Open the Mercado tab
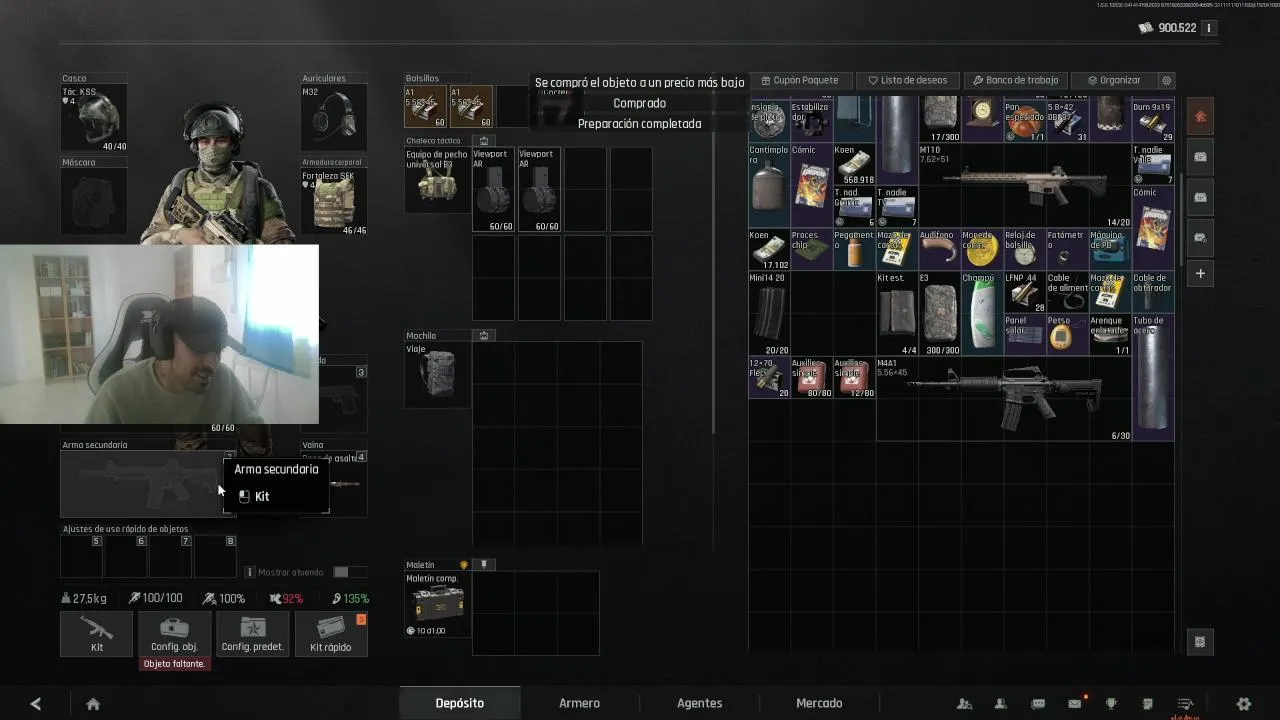1280x720 pixels. point(819,703)
